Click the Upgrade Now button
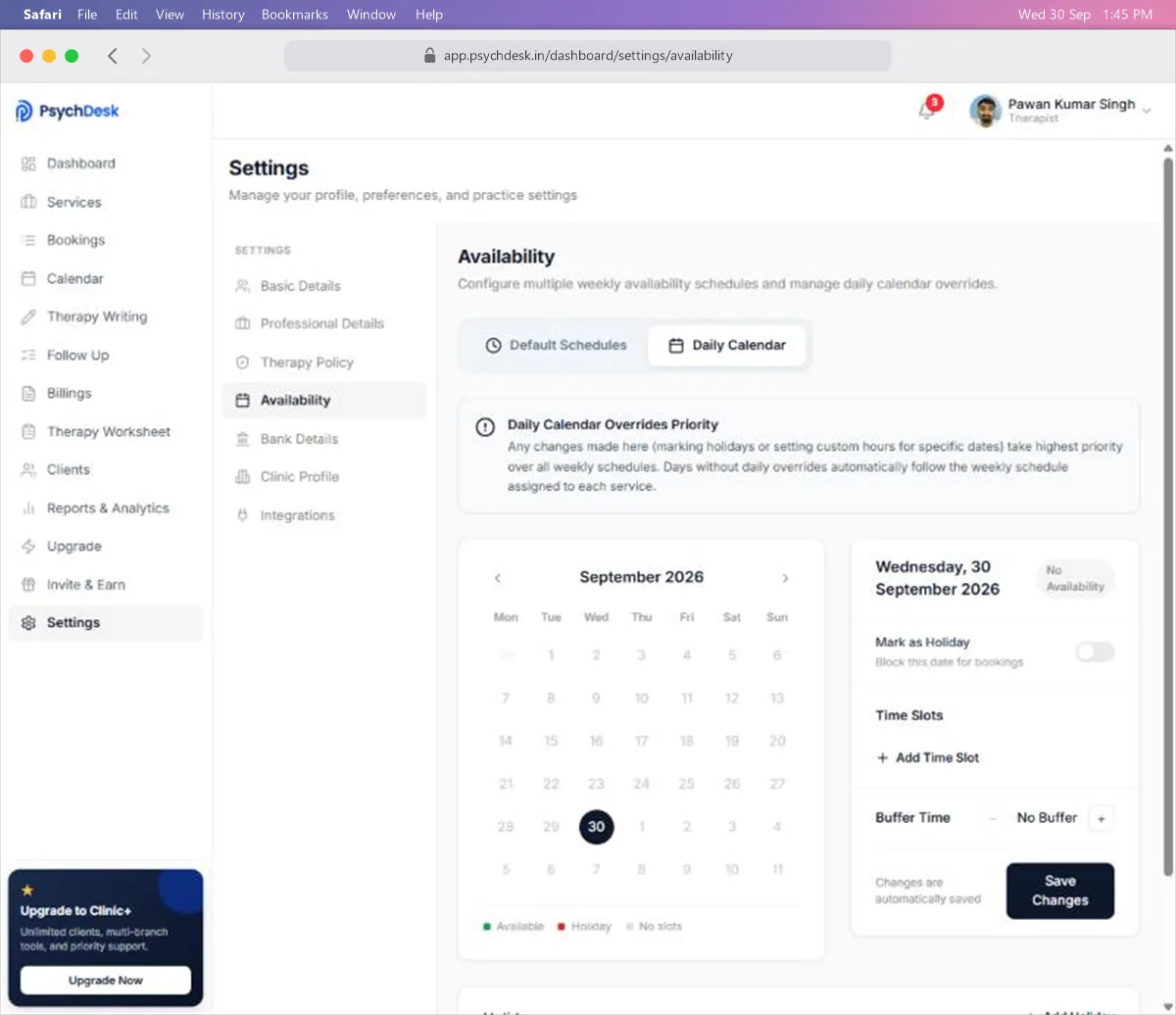 pyautogui.click(x=106, y=980)
